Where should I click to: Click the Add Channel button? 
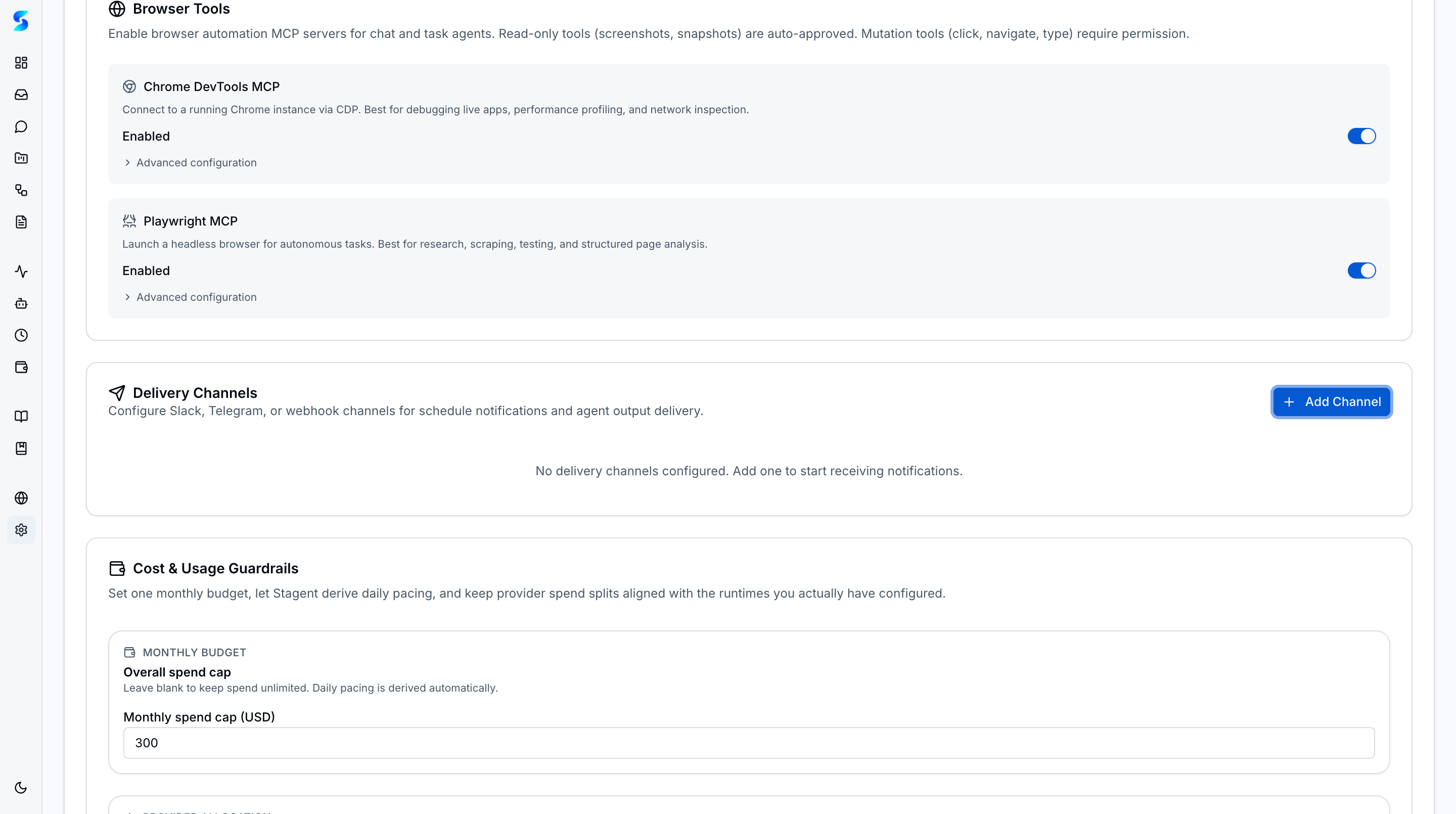[x=1331, y=402]
